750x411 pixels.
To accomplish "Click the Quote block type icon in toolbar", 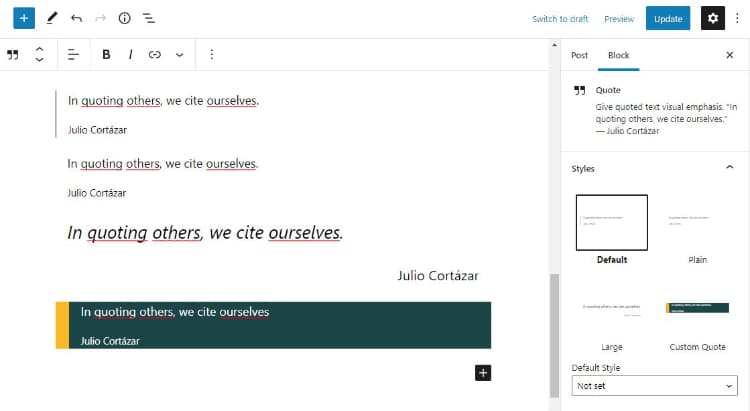I will click(x=13, y=55).
